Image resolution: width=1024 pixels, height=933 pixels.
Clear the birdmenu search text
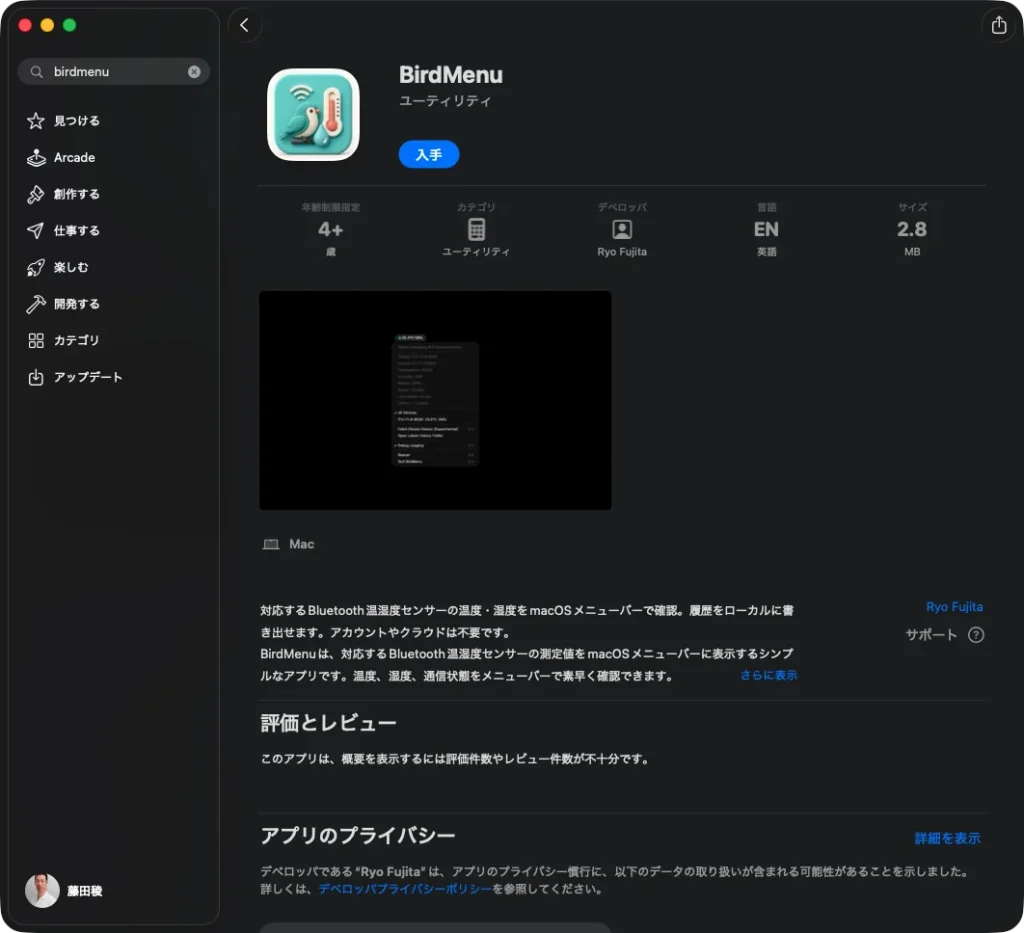pos(194,72)
